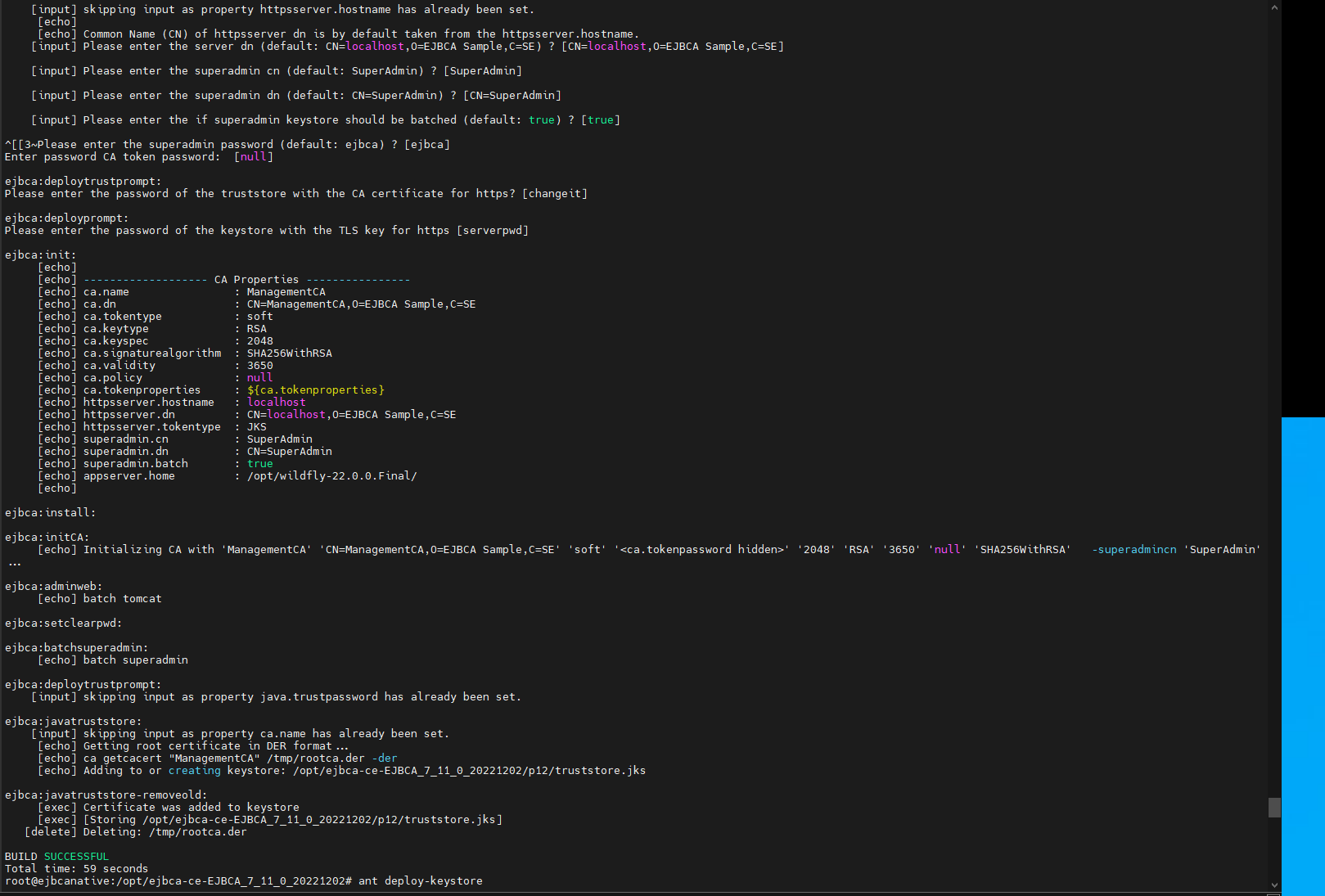Click the 'httpsserver.tokentype' property label

pyautogui.click(x=152, y=427)
